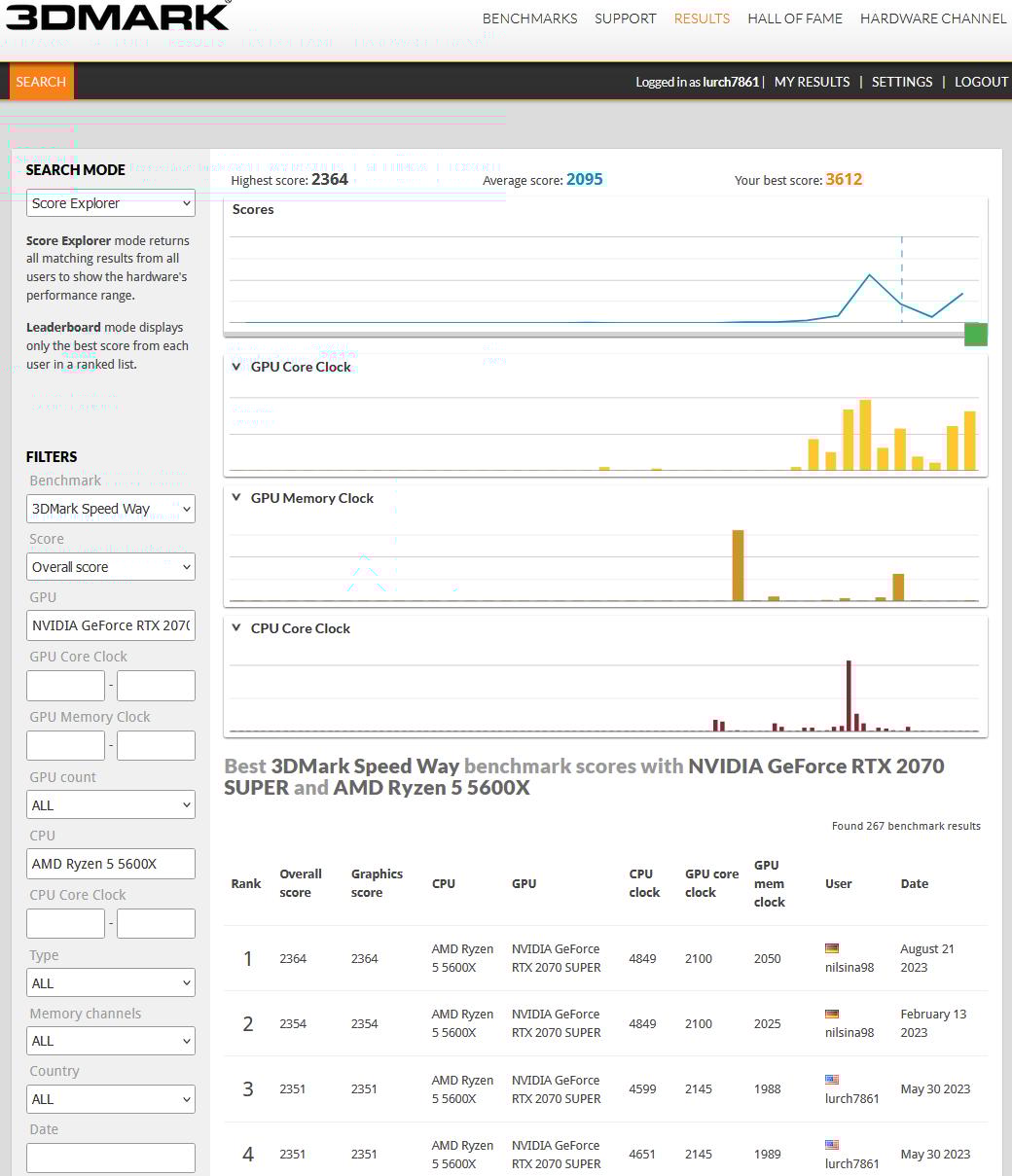
Task: Collapse the CPU Core Clock chart
Action: point(236,628)
